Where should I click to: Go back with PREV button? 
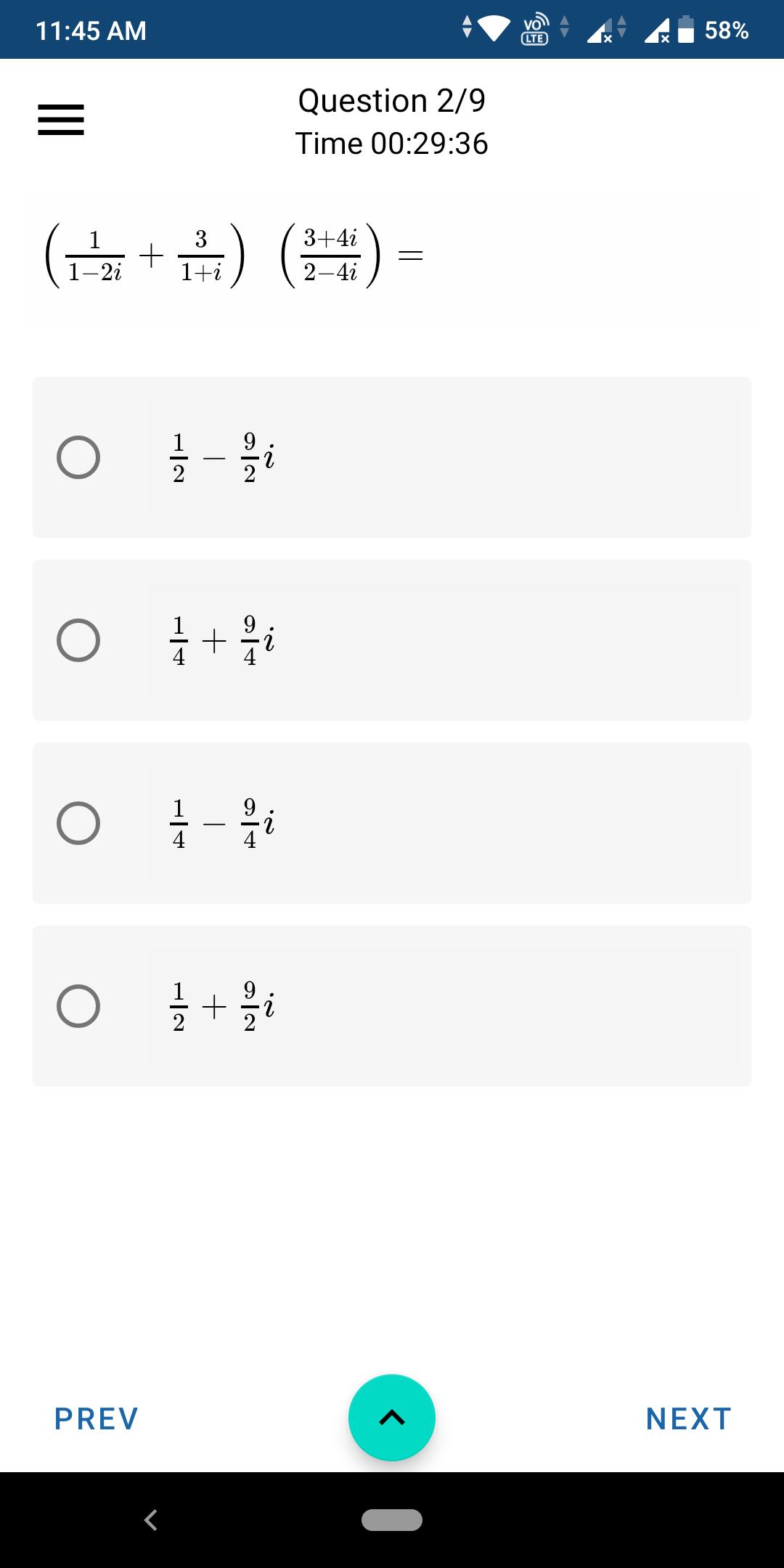coord(97,1418)
